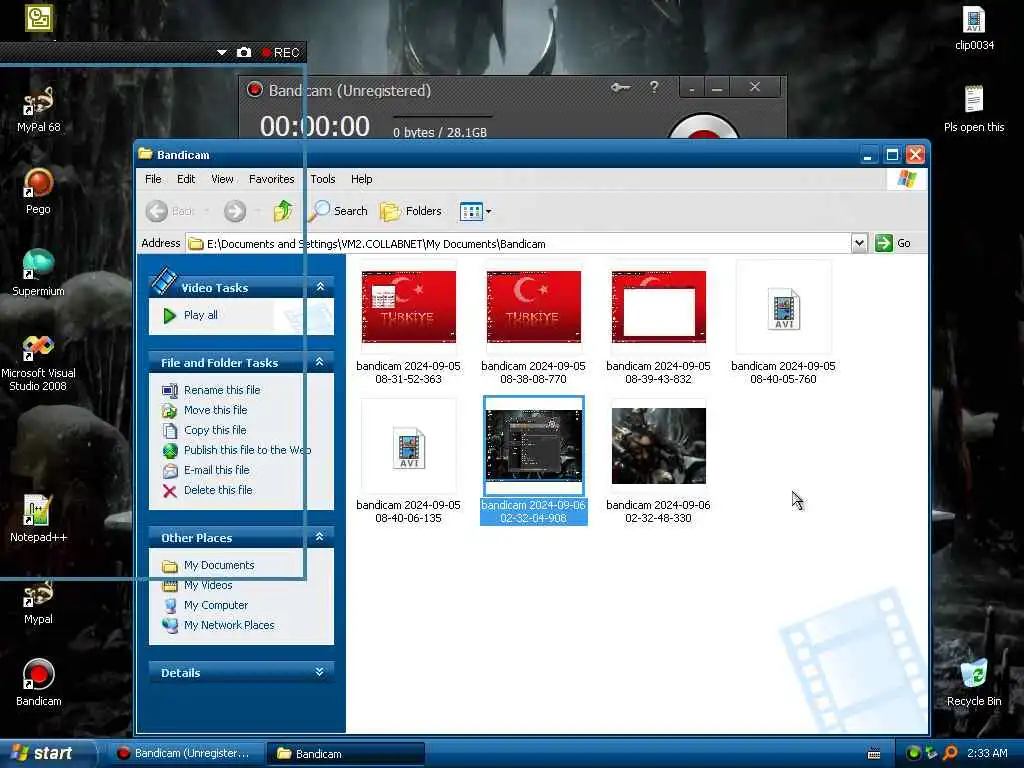Viewport: 1024px width, 768px height.
Task: Toggle the Folders pane button
Action: 411,211
